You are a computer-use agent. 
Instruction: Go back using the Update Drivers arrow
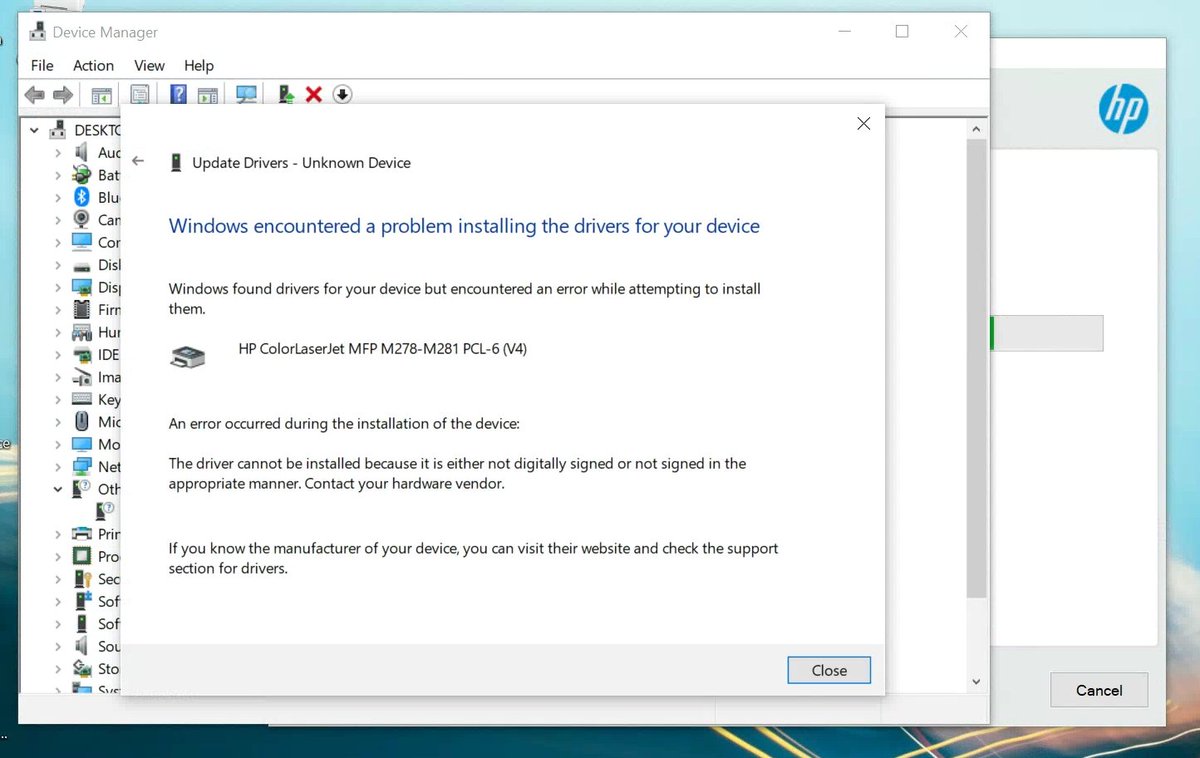(x=138, y=162)
